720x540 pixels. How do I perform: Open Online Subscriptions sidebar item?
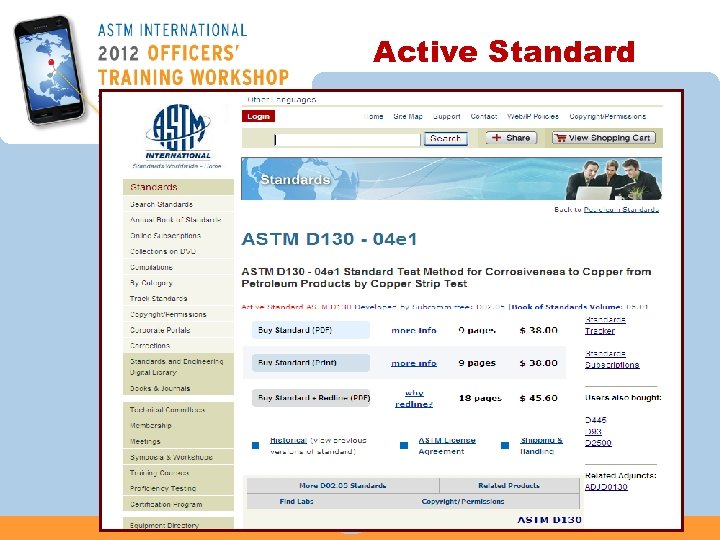(x=165, y=236)
